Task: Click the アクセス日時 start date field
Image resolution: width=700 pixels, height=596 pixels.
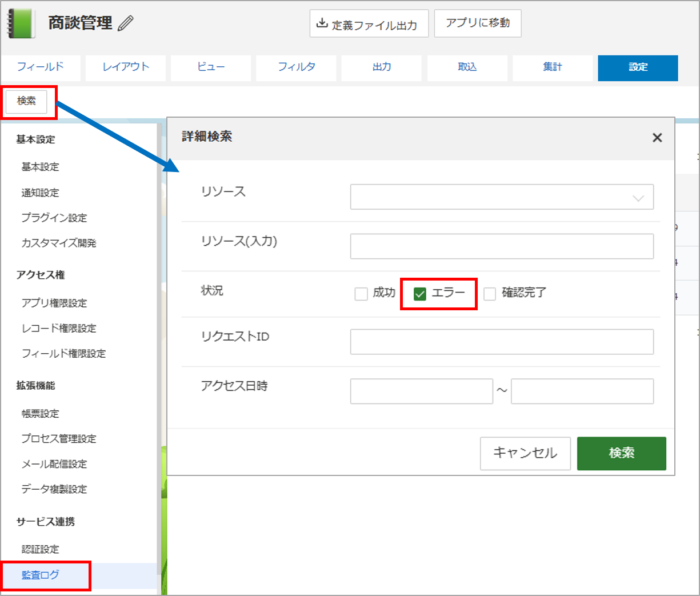Action: 421,391
